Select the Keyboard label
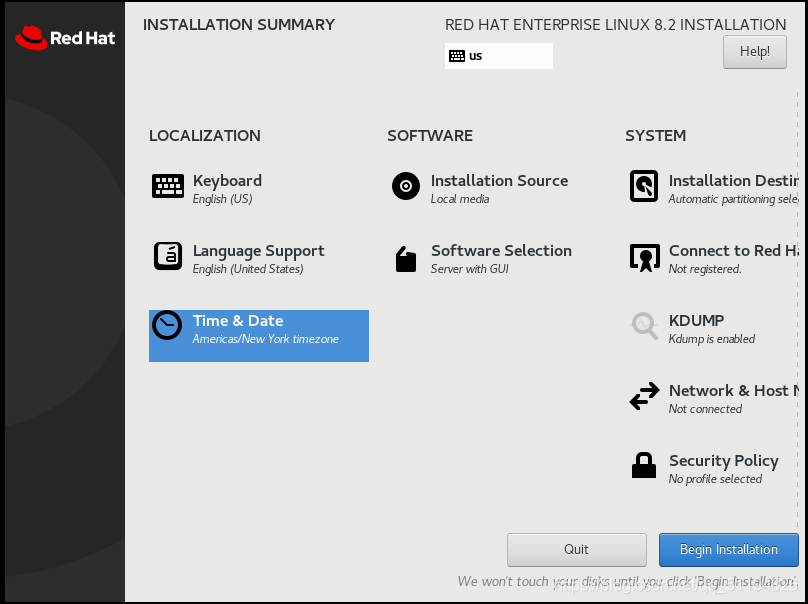Screen dimensions: 808x604 [x=227, y=181]
